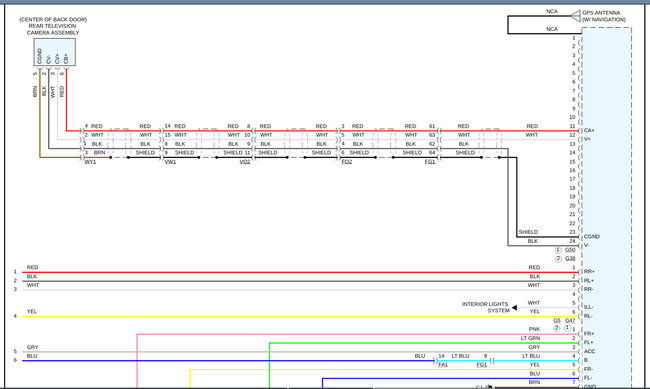
Task: Click the FL+ terminal label
Action: 589,343
